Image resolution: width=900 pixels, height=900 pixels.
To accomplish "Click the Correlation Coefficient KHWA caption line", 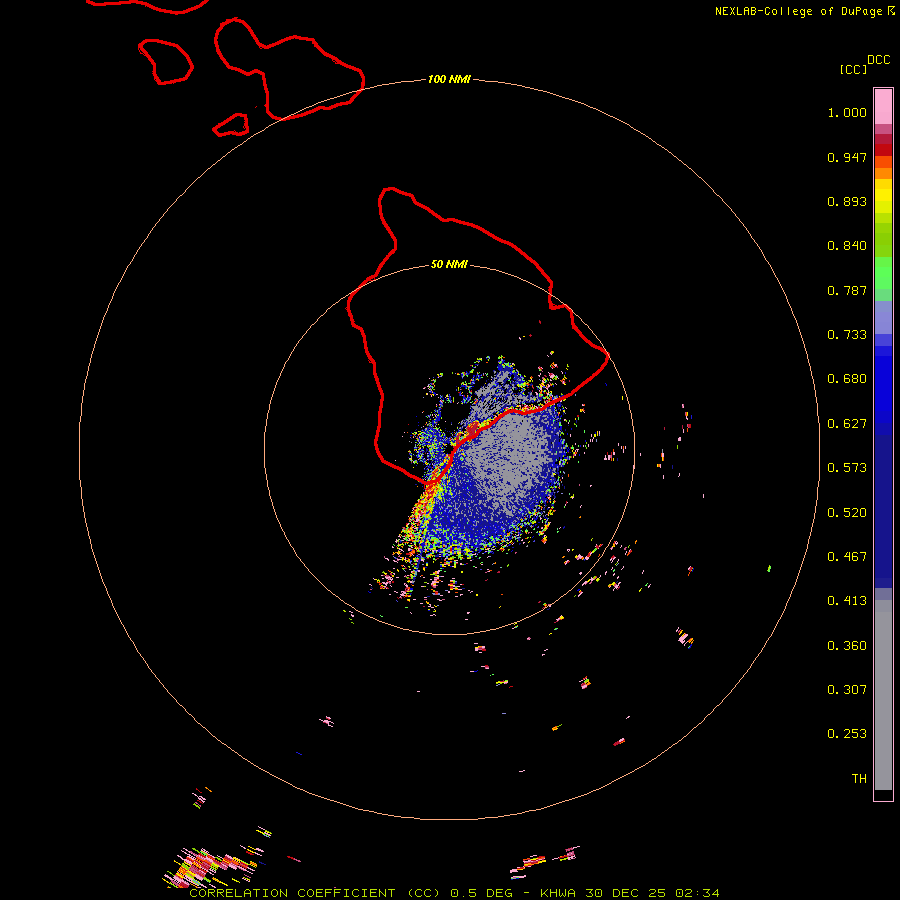I will 454,893.
